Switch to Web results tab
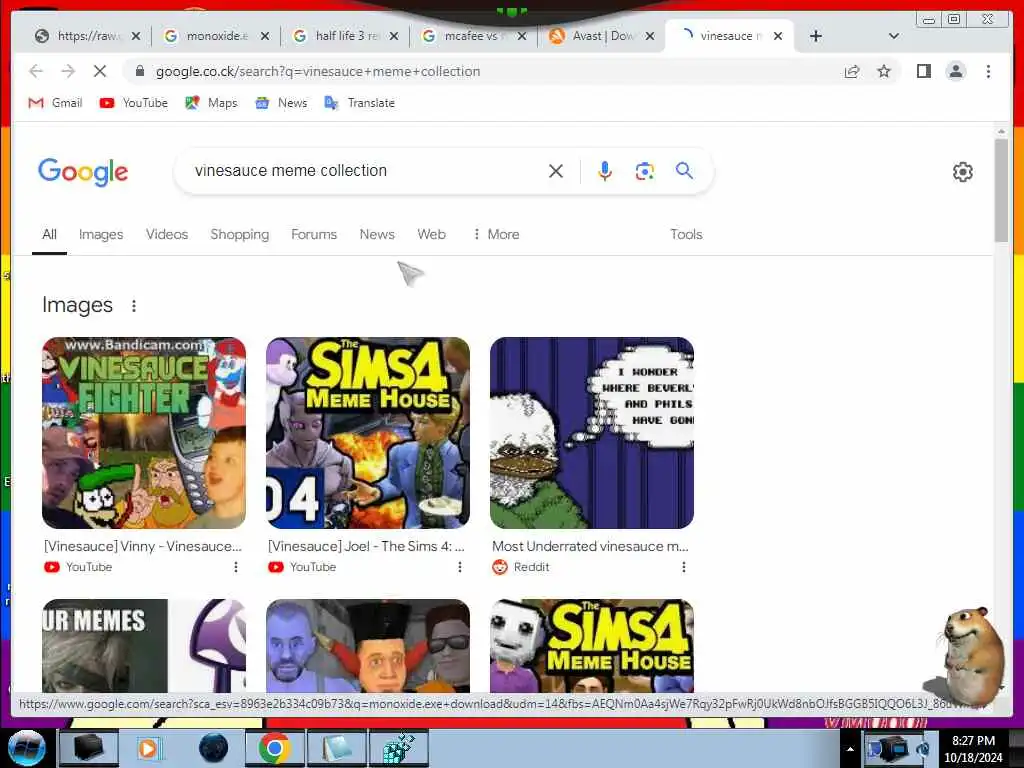Image resolution: width=1024 pixels, height=768 pixels. coord(432,234)
